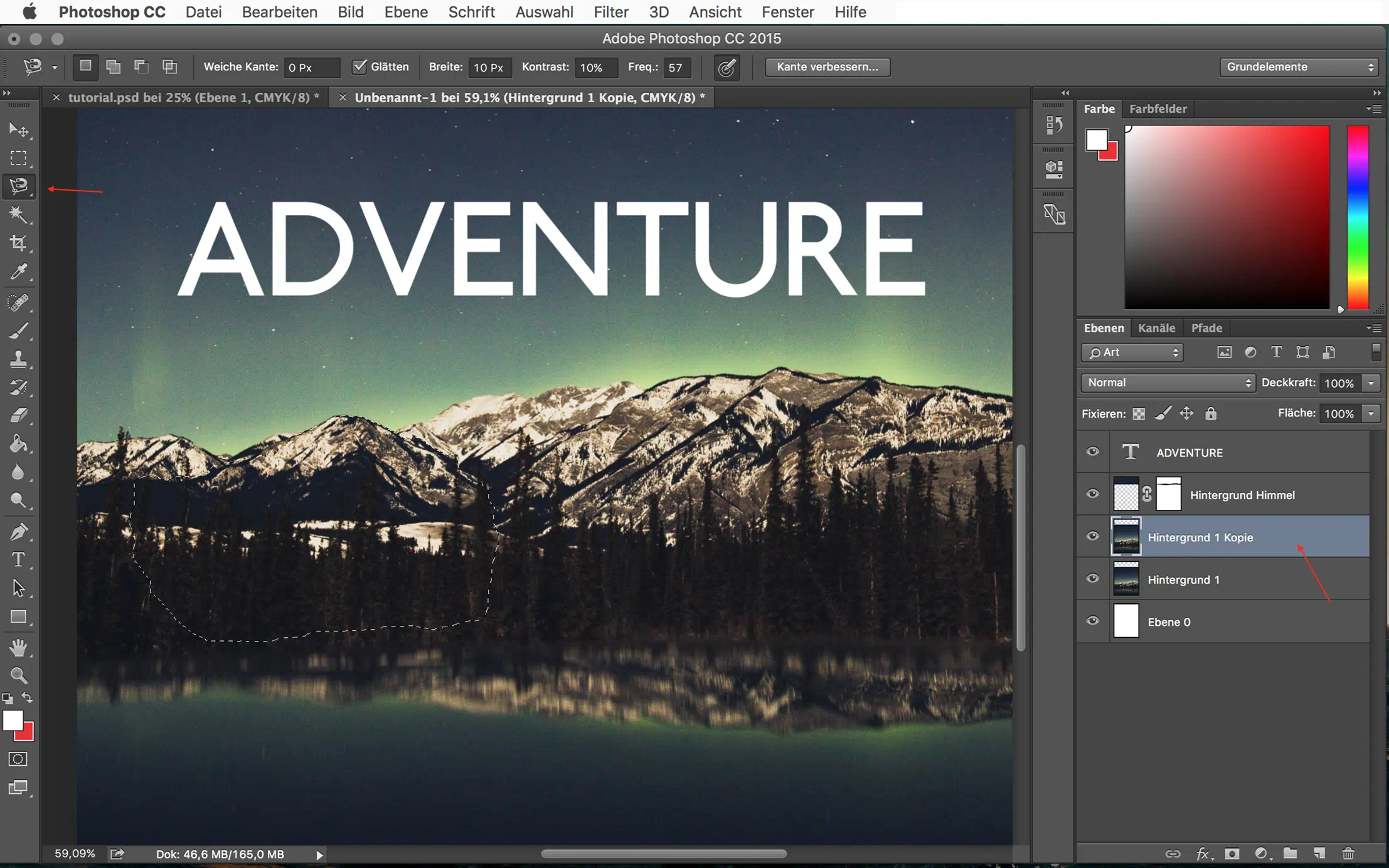Image resolution: width=1389 pixels, height=868 pixels.
Task: Click the Kante verbessern button
Action: [x=827, y=66]
